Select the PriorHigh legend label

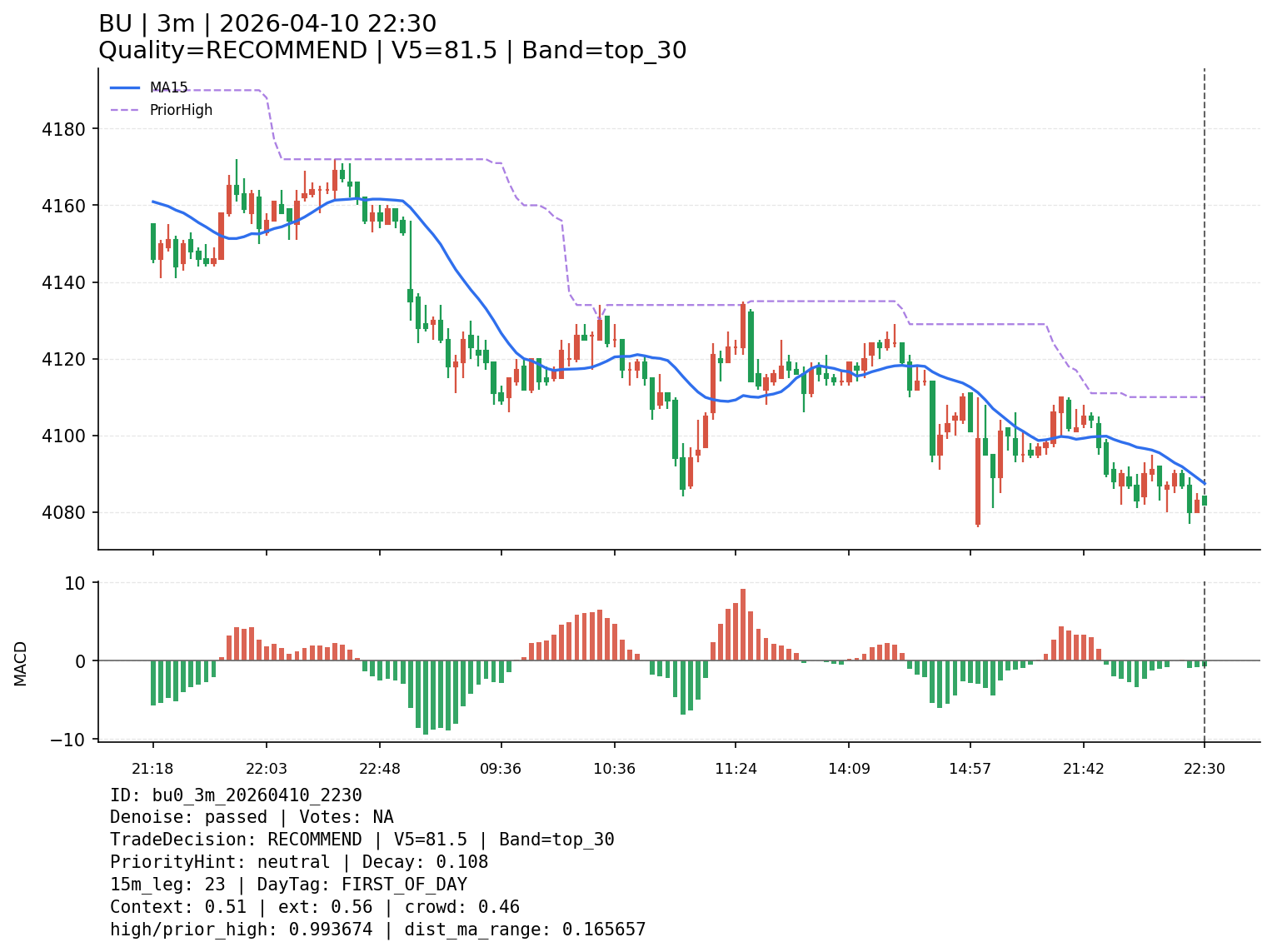[181, 110]
